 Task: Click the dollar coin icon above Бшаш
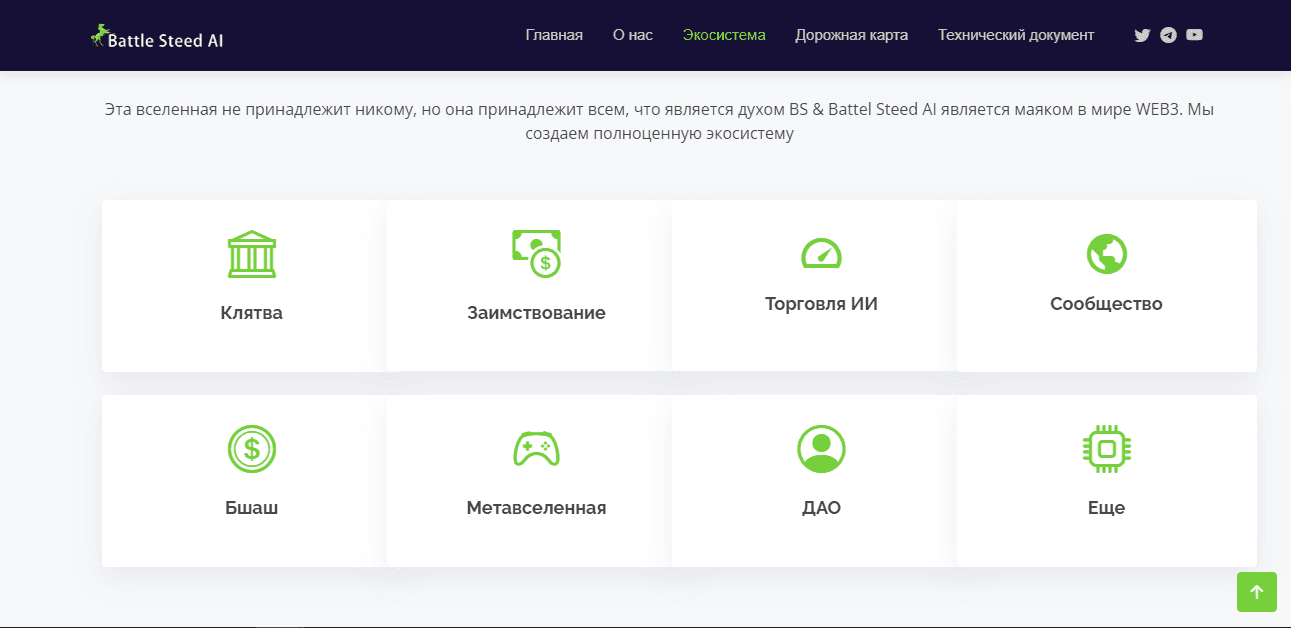tap(251, 448)
